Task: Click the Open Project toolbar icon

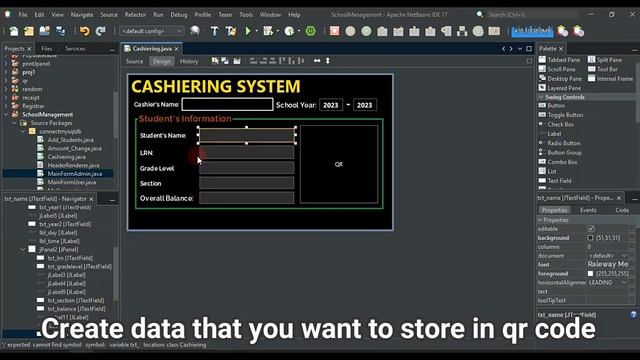Action: [44, 31]
